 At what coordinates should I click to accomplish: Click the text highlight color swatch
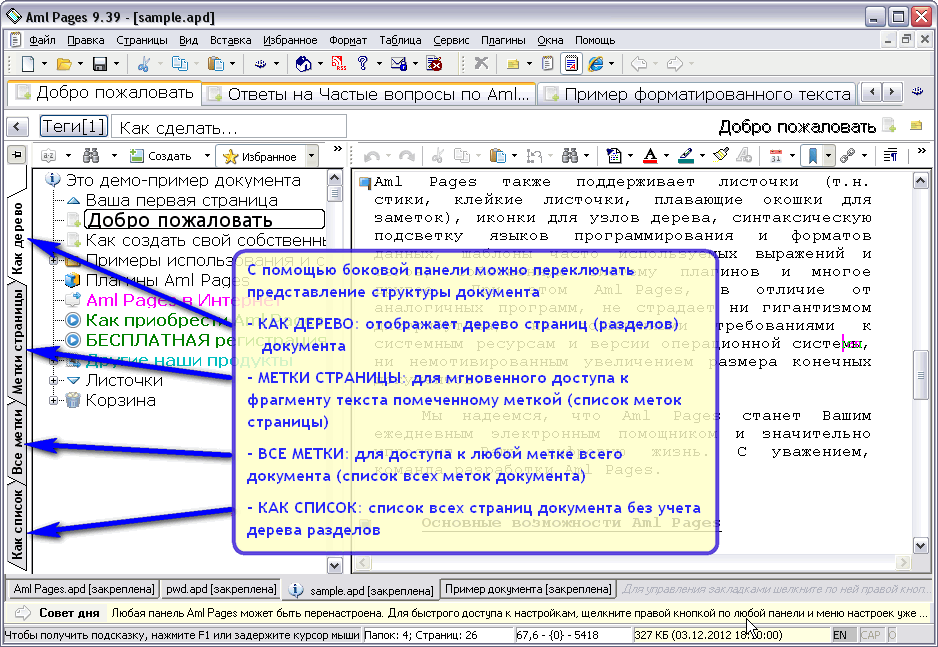point(686,156)
